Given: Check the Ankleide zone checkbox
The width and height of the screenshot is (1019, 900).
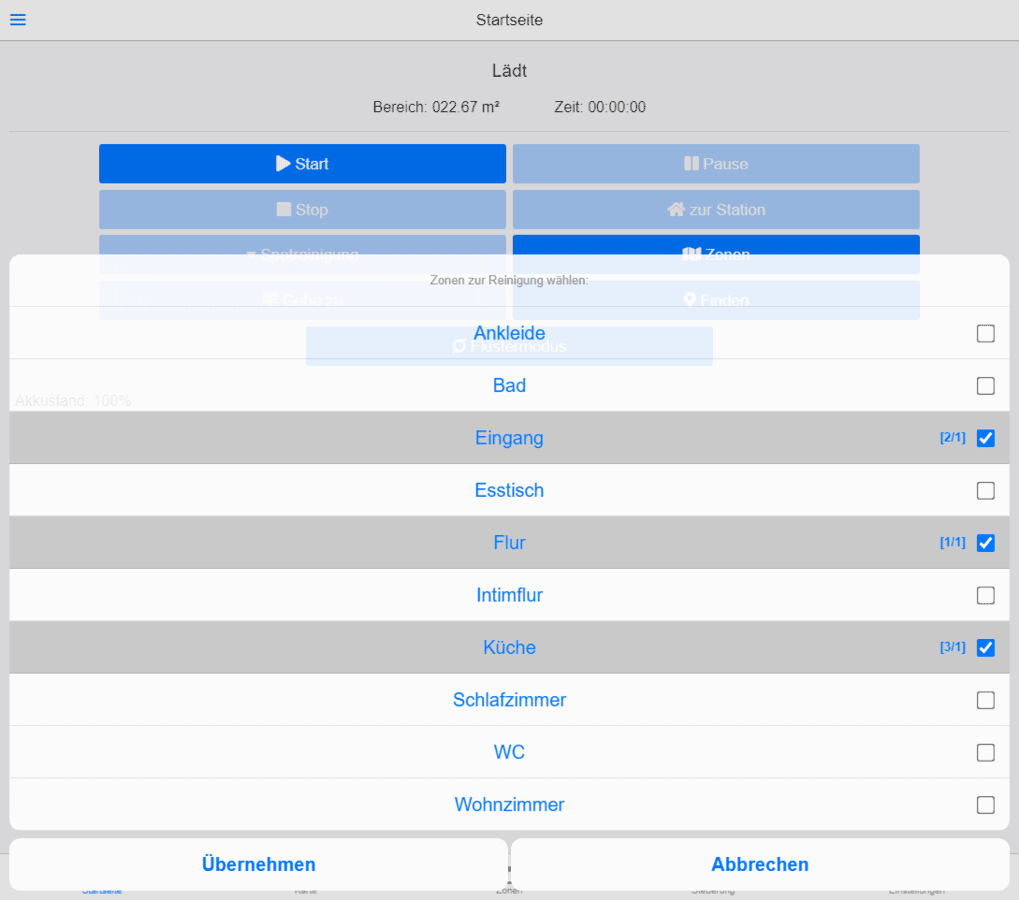Looking at the screenshot, I should pos(985,334).
